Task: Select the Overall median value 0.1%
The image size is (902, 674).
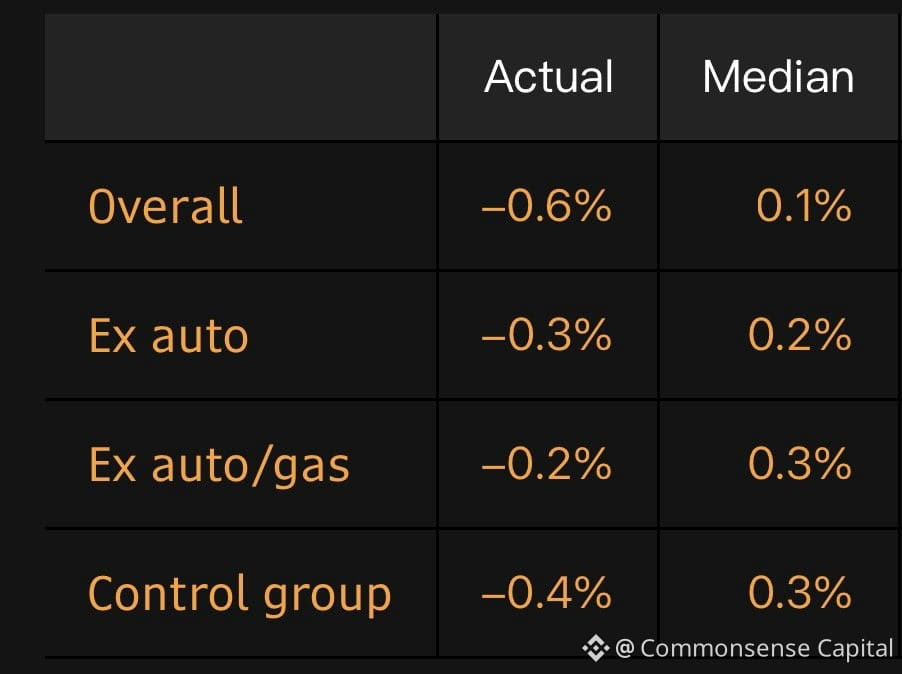Action: coord(804,205)
